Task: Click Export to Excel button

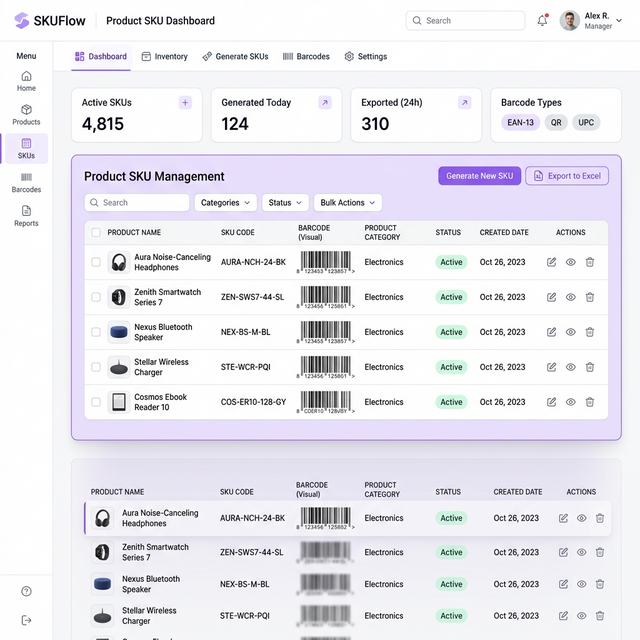Action: pos(567,176)
